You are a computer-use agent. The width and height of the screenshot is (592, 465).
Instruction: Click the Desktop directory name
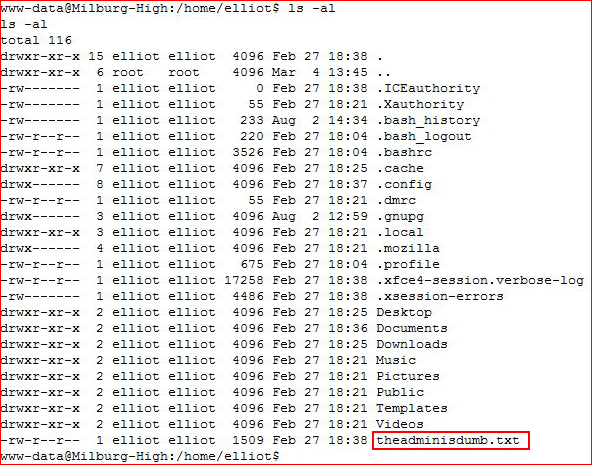click(404, 312)
